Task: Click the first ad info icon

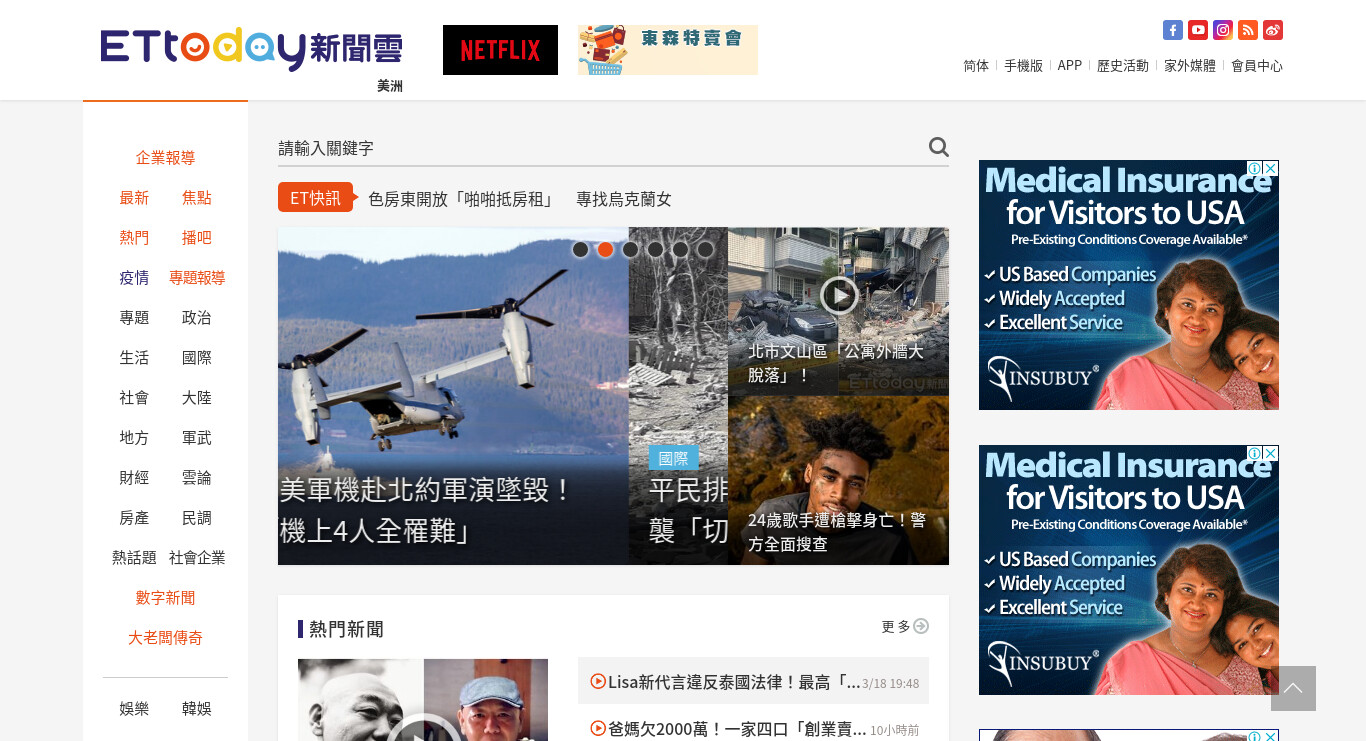Action: pyautogui.click(x=1256, y=168)
